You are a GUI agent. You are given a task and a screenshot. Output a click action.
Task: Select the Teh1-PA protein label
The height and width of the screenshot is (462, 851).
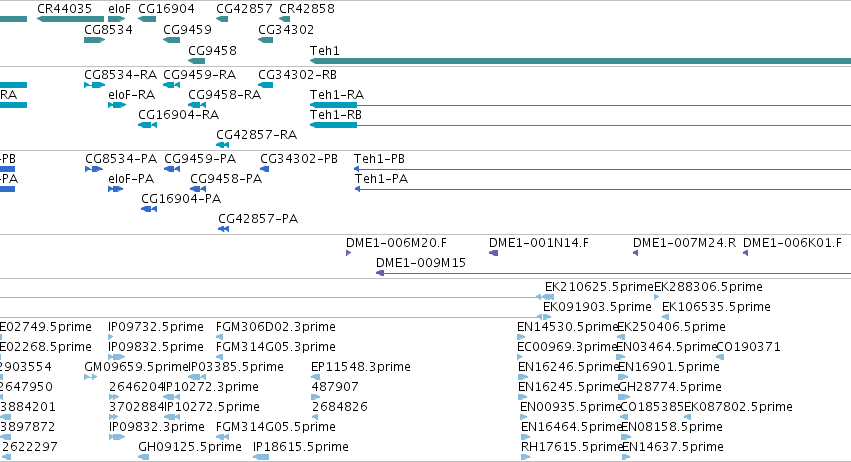[x=382, y=179]
